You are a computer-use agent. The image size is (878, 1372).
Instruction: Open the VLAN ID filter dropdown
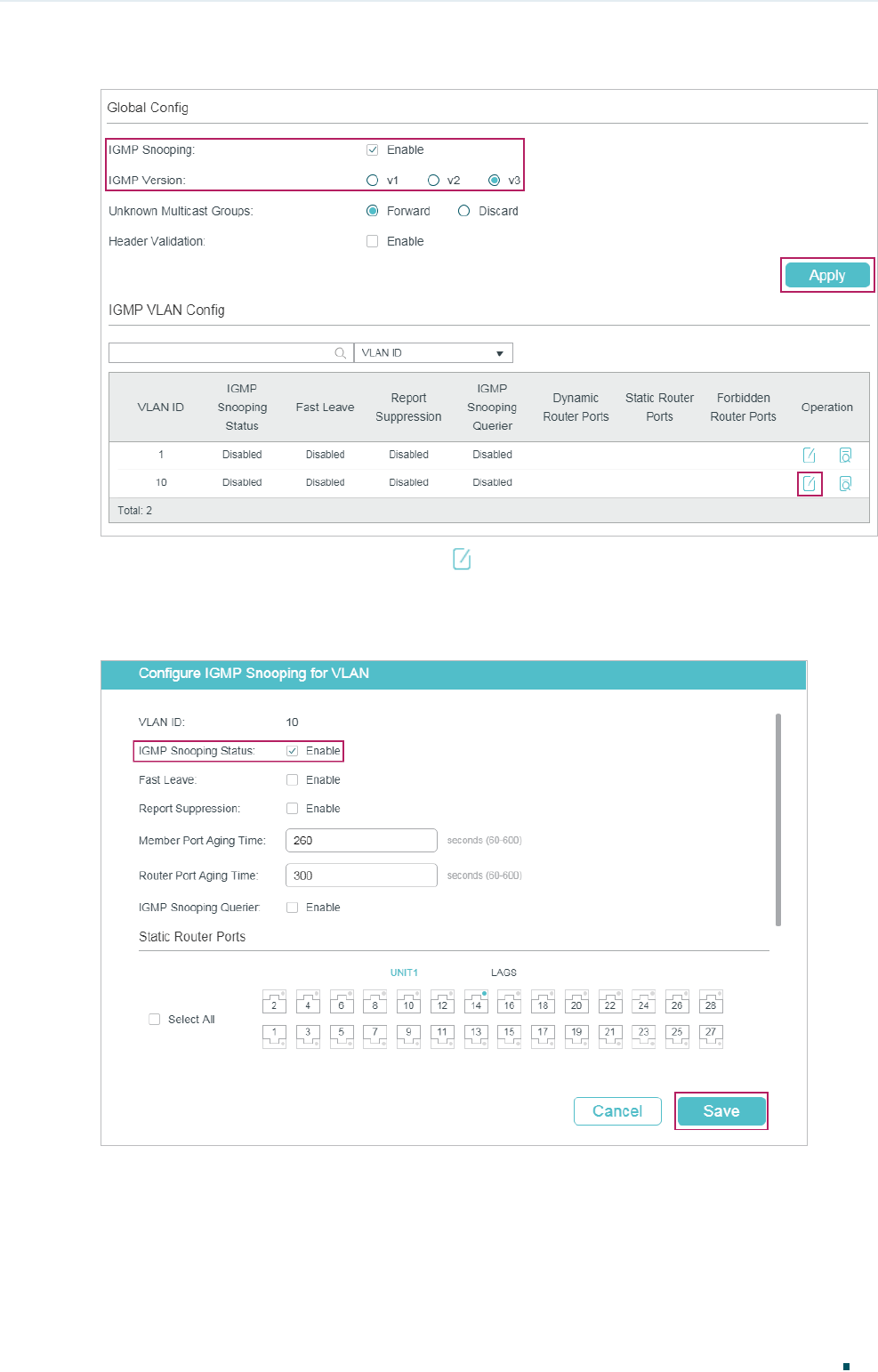pyautogui.click(x=433, y=353)
